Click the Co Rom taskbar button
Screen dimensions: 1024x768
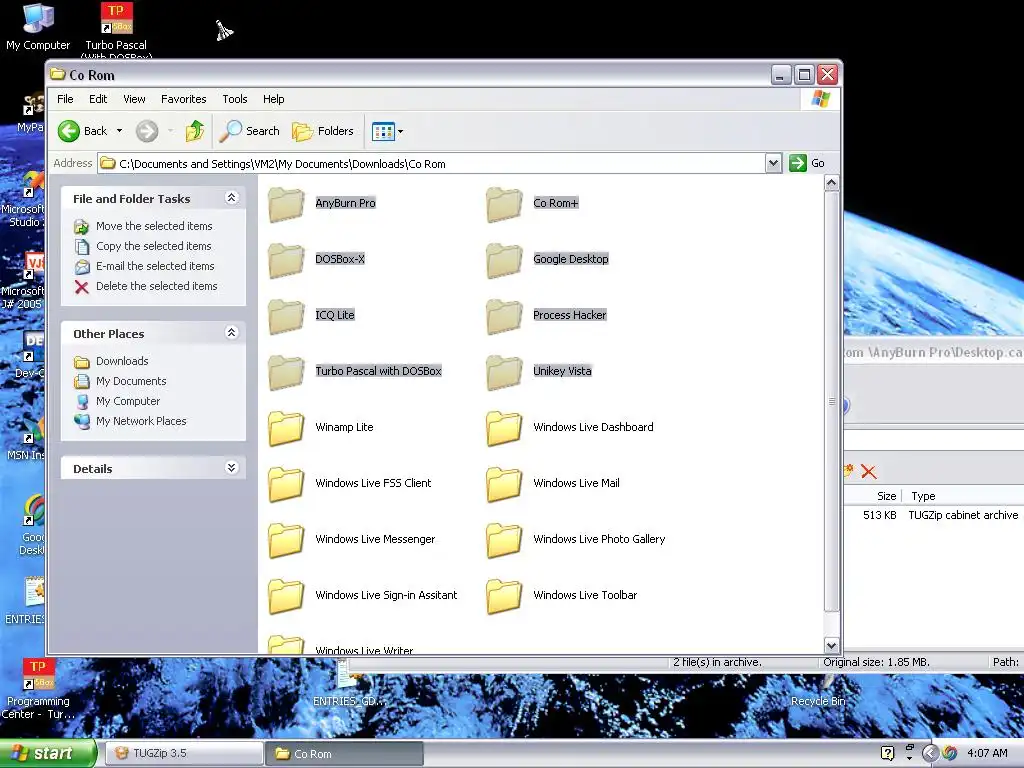[x=344, y=754]
